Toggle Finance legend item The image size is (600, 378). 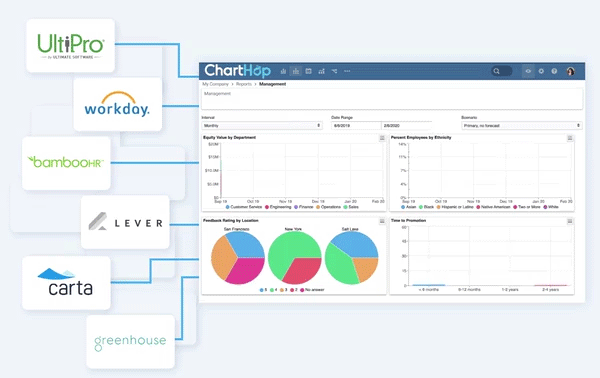point(303,207)
